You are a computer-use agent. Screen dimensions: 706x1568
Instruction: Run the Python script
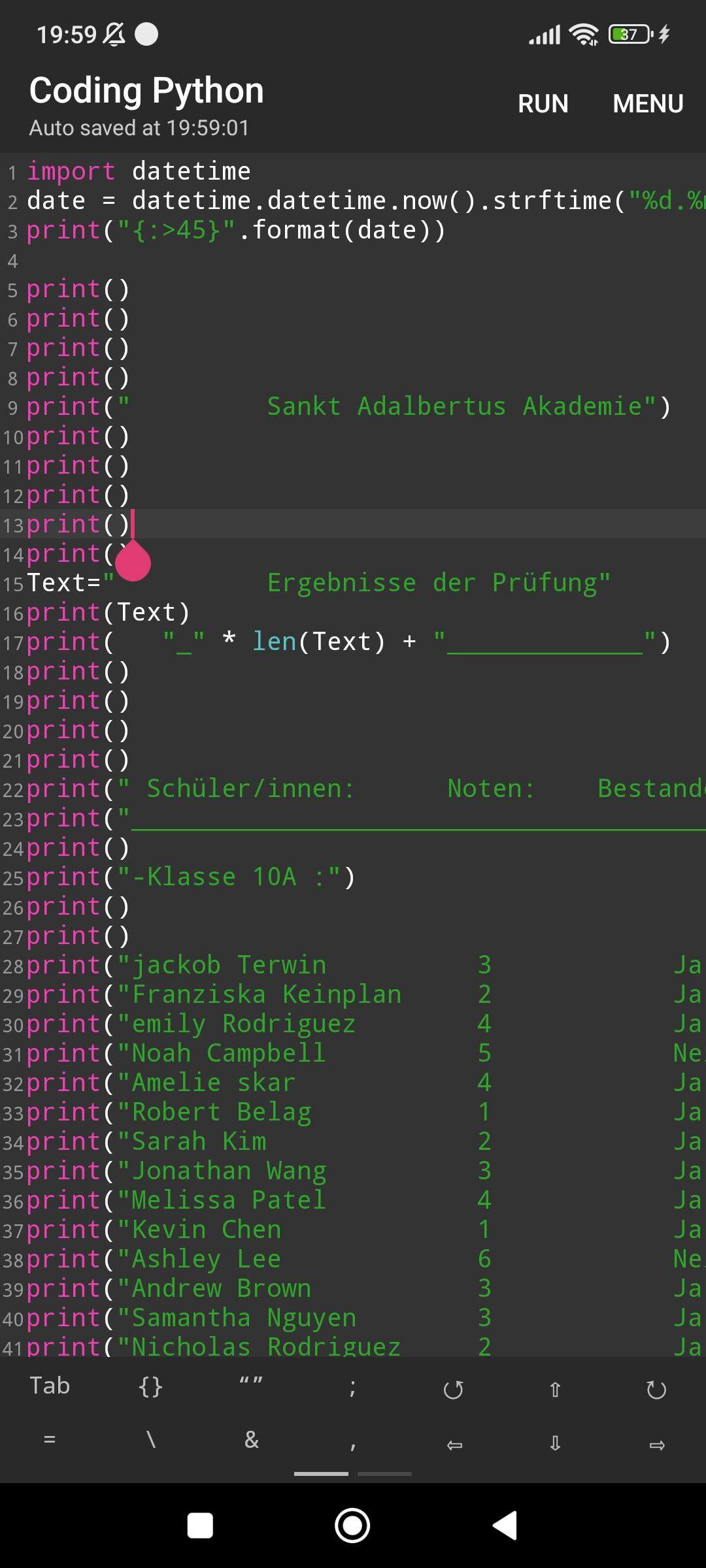click(x=543, y=103)
